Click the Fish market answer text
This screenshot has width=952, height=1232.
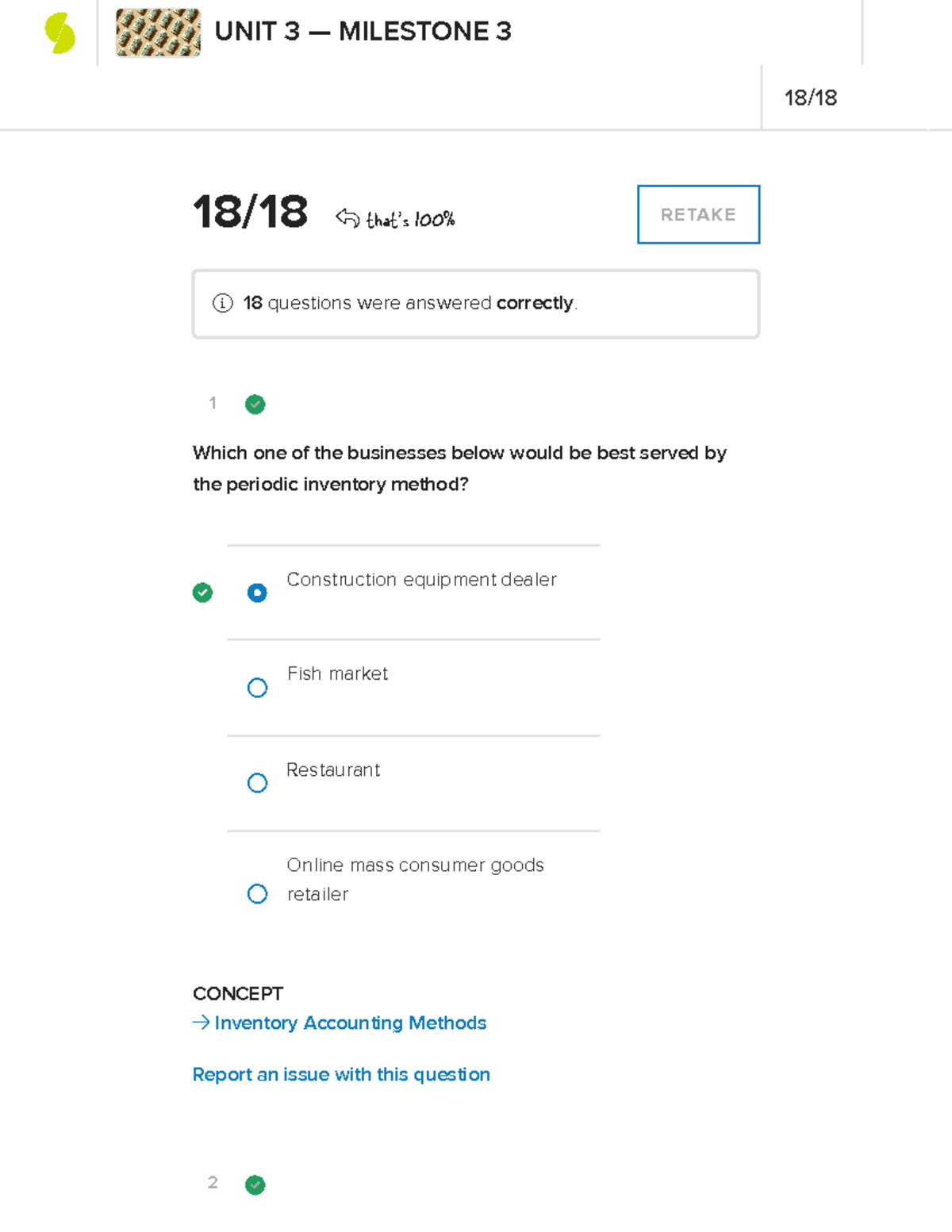(337, 674)
